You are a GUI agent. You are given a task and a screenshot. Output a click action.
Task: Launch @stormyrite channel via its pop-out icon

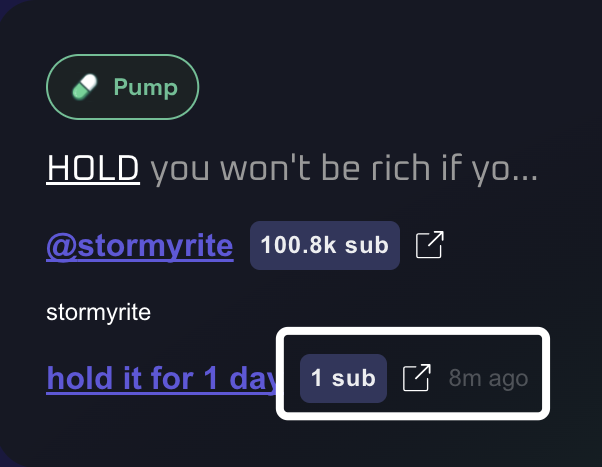pos(428,245)
